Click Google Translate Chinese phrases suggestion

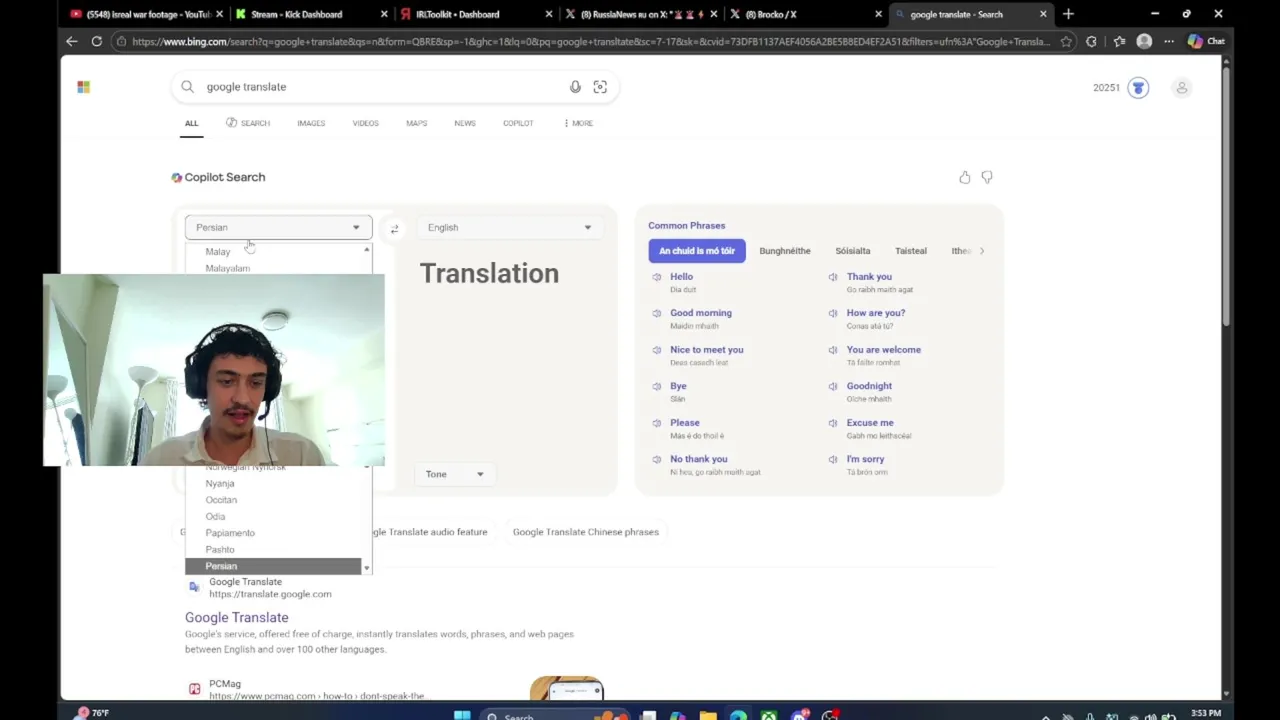click(586, 532)
